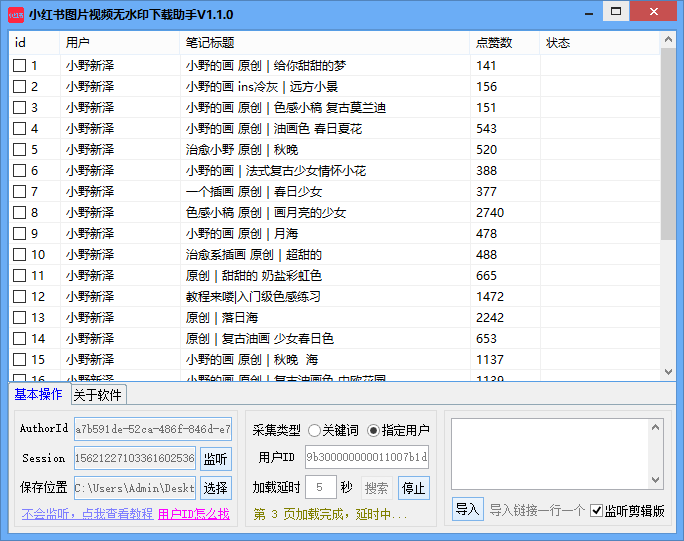Click the Session input field
Image resolution: width=684 pixels, height=541 pixels.
point(135,458)
